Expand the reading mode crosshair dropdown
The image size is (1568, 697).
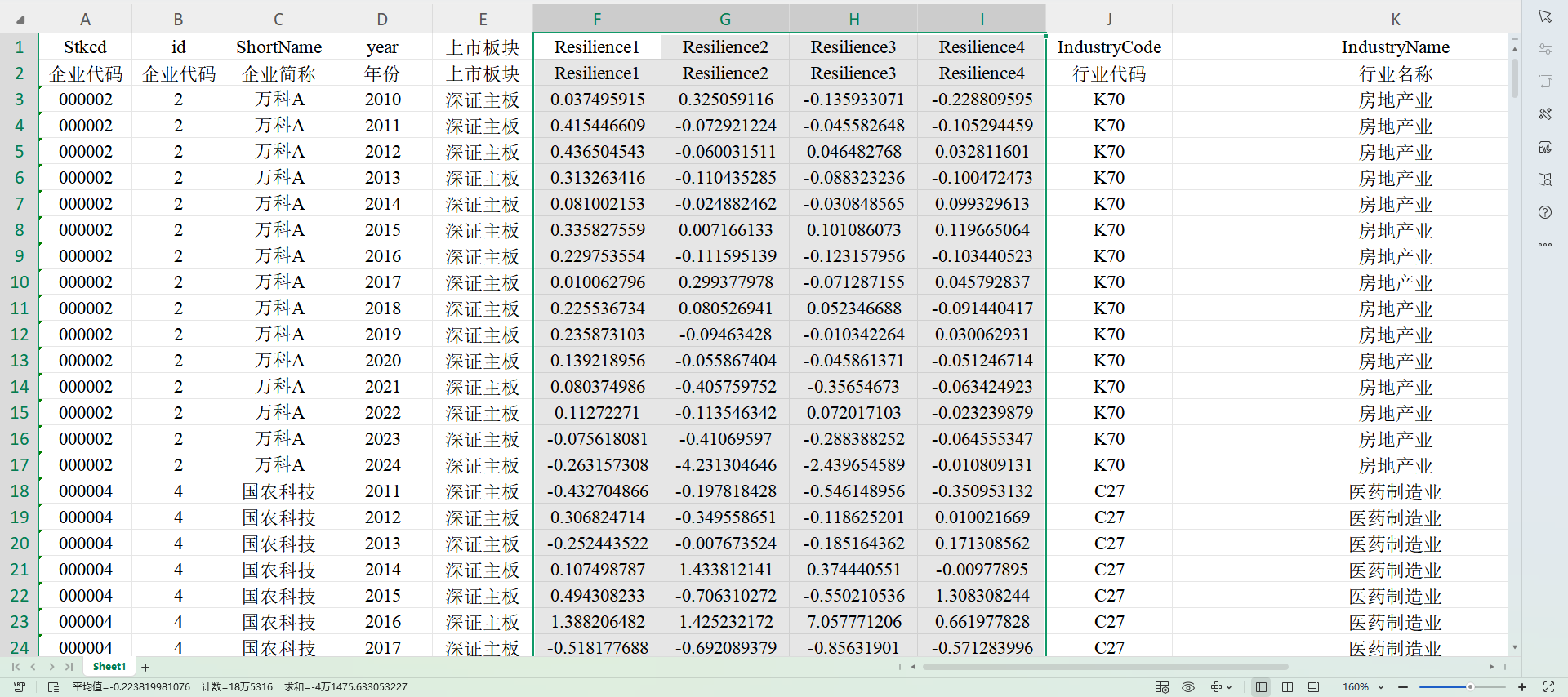tap(1229, 687)
